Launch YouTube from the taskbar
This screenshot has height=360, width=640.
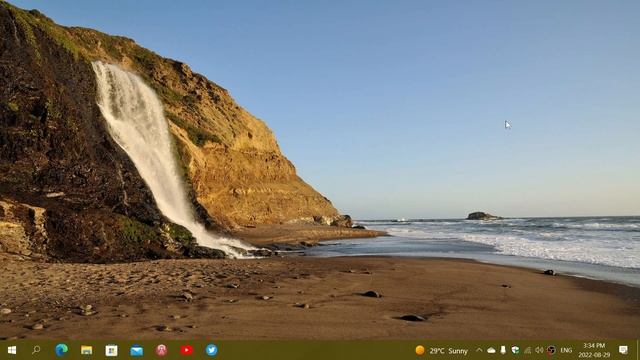(x=187, y=350)
